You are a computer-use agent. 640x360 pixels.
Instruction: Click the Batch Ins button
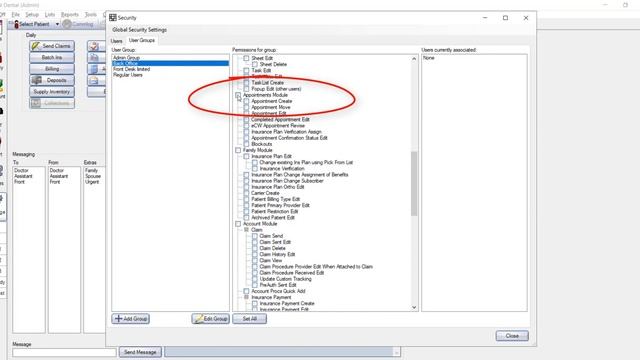click(52, 58)
